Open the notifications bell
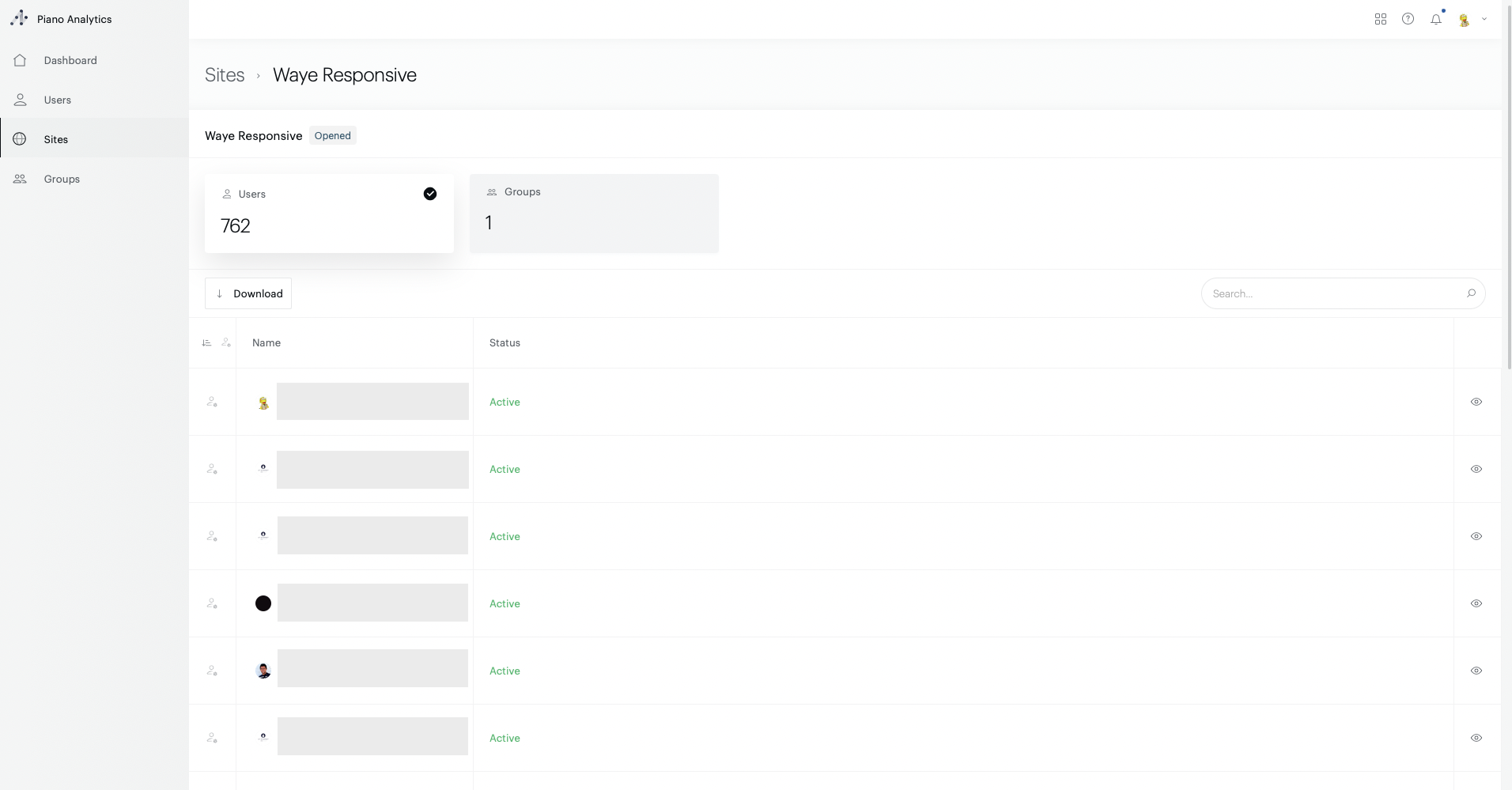This screenshot has height=790, width=1512. pos(1435,19)
